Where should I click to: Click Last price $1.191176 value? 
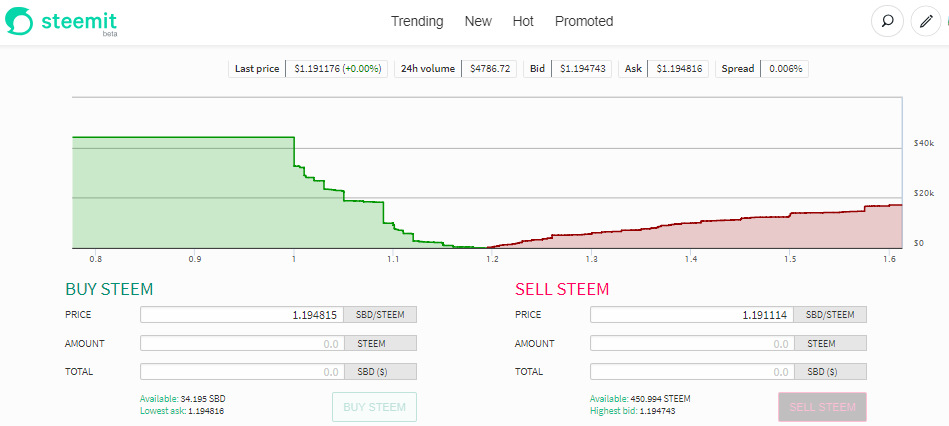coord(337,69)
